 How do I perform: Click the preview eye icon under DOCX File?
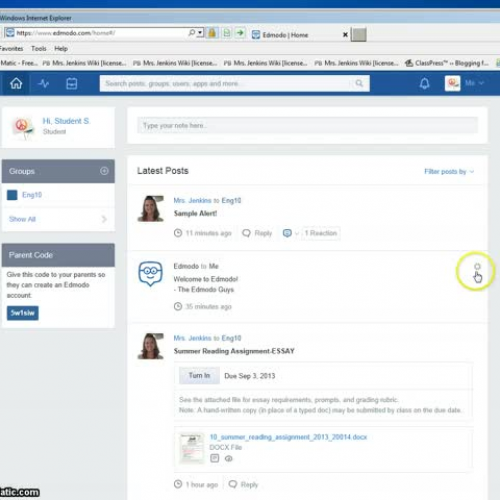pyautogui.click(x=229, y=459)
